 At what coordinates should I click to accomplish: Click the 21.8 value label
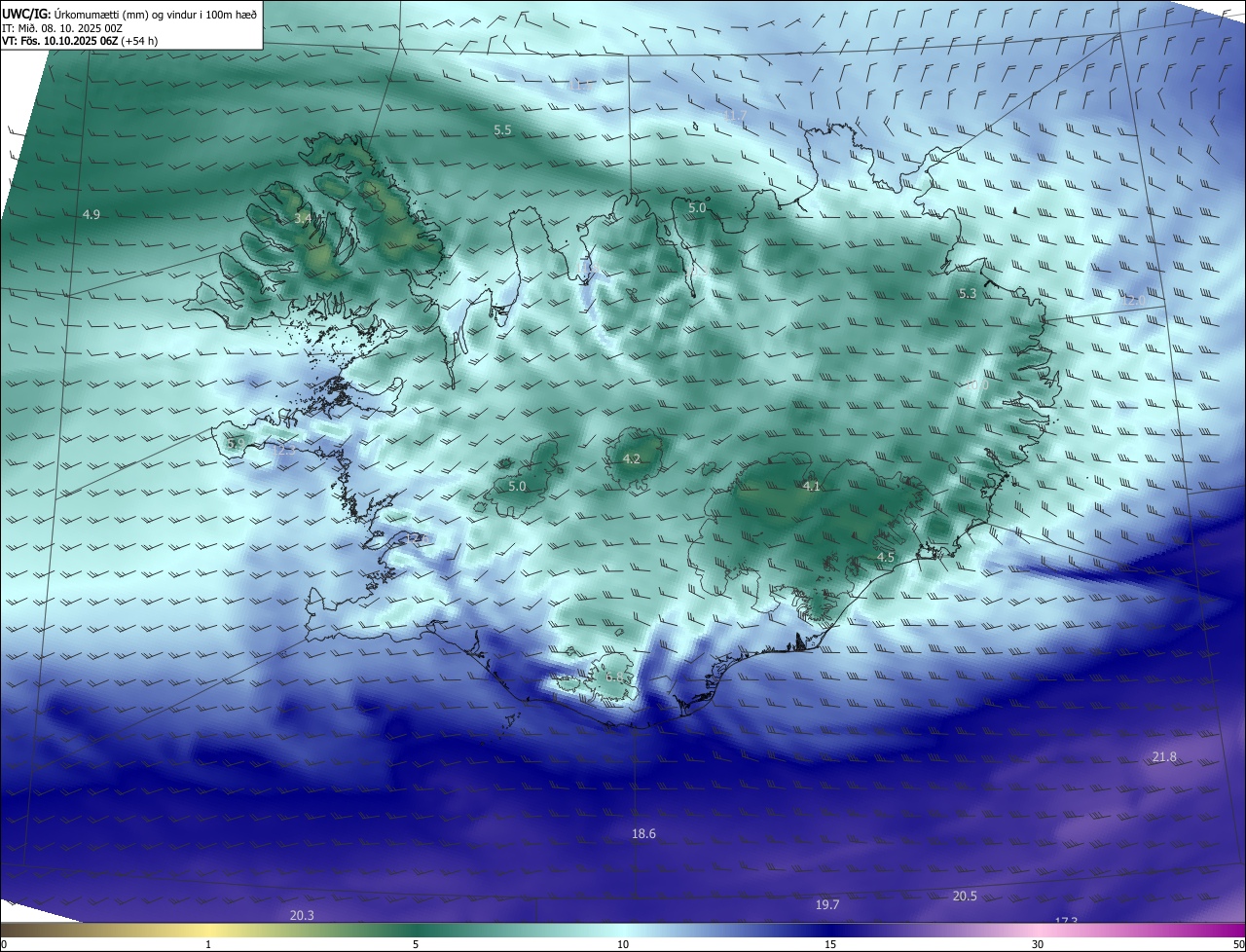tap(1164, 756)
